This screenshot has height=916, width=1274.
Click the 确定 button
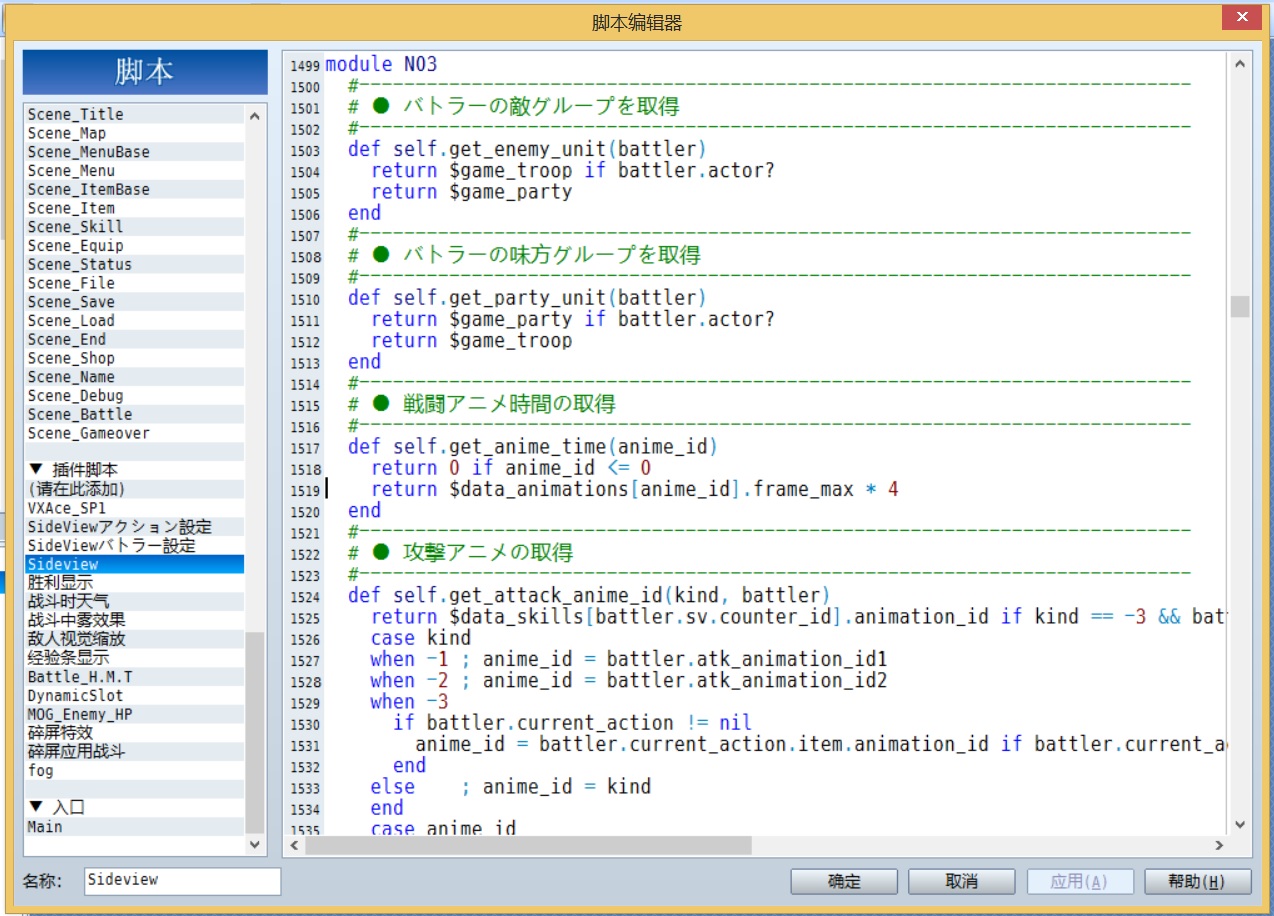click(844, 881)
